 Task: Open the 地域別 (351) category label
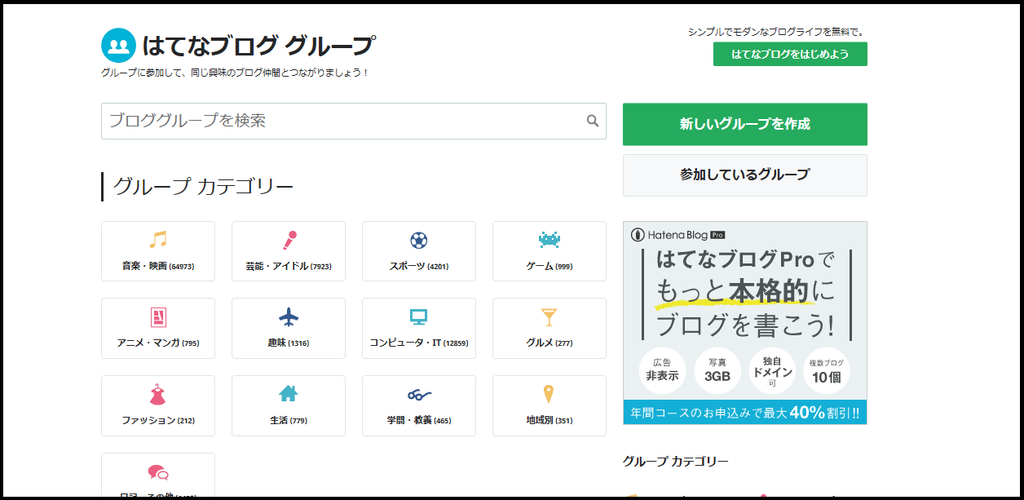pyautogui.click(x=549, y=420)
